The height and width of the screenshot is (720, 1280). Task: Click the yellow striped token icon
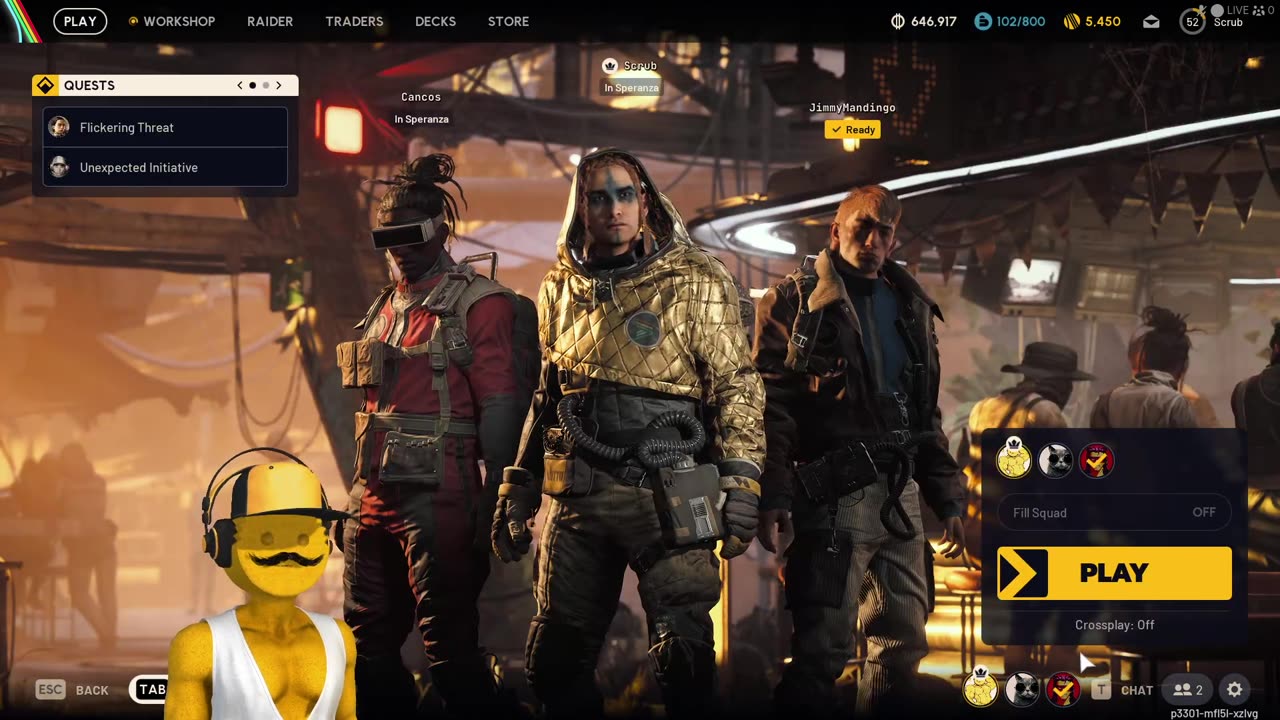1072,21
